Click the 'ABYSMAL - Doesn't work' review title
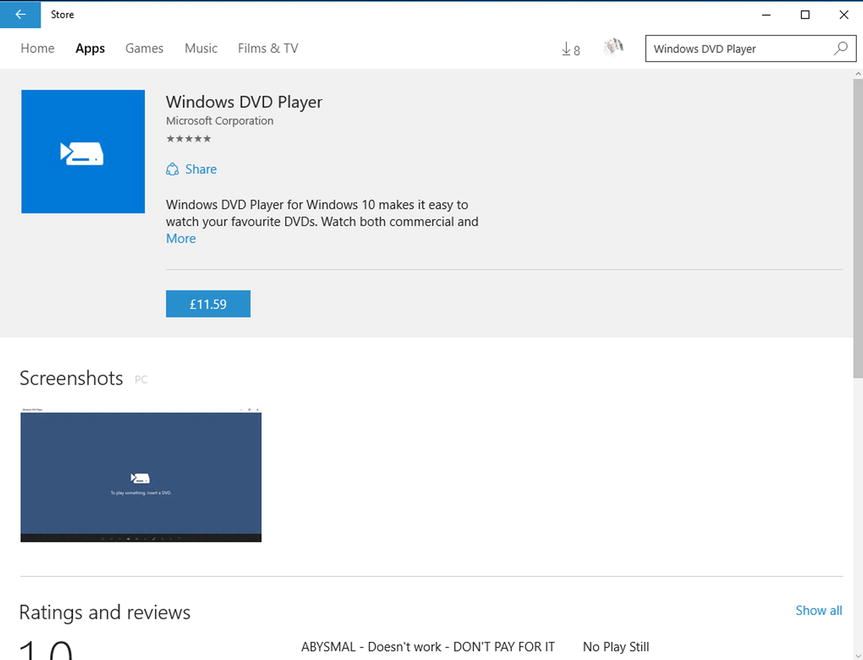This screenshot has width=863, height=660. [428, 647]
